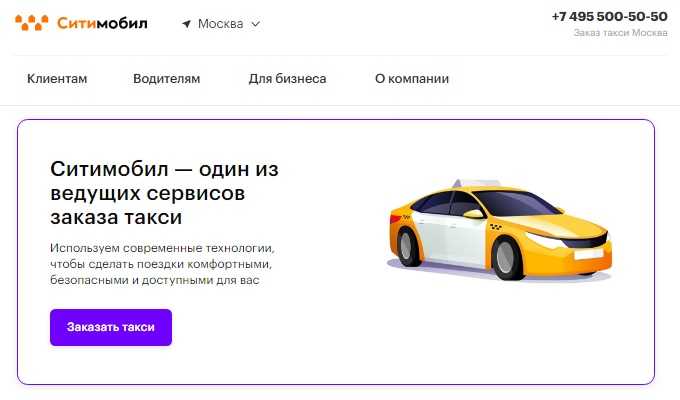680x400 pixels.
Task: Click the yellow taxi car illustration
Action: (499, 229)
